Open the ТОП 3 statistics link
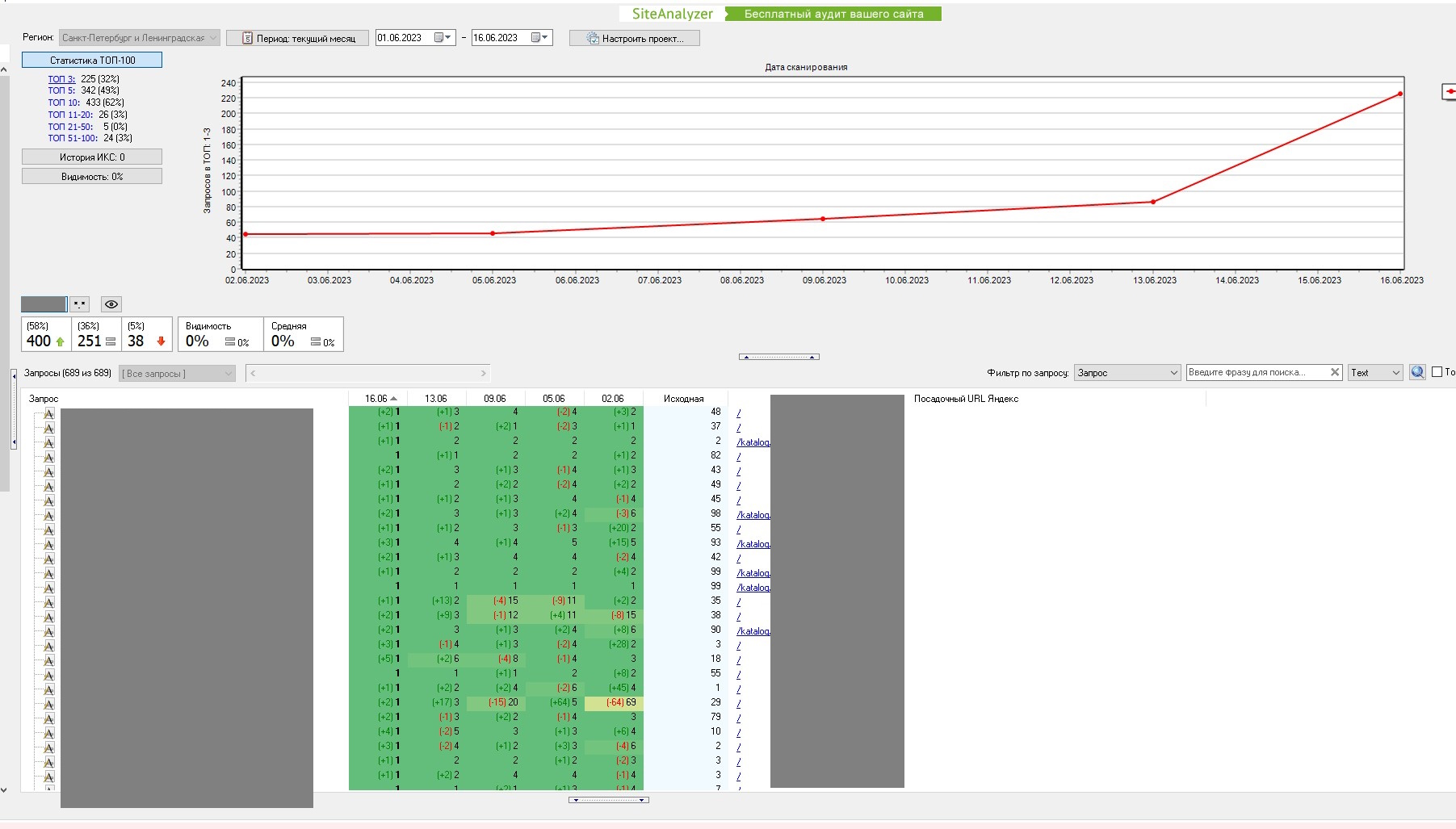This screenshot has width=1456, height=829. click(x=61, y=79)
